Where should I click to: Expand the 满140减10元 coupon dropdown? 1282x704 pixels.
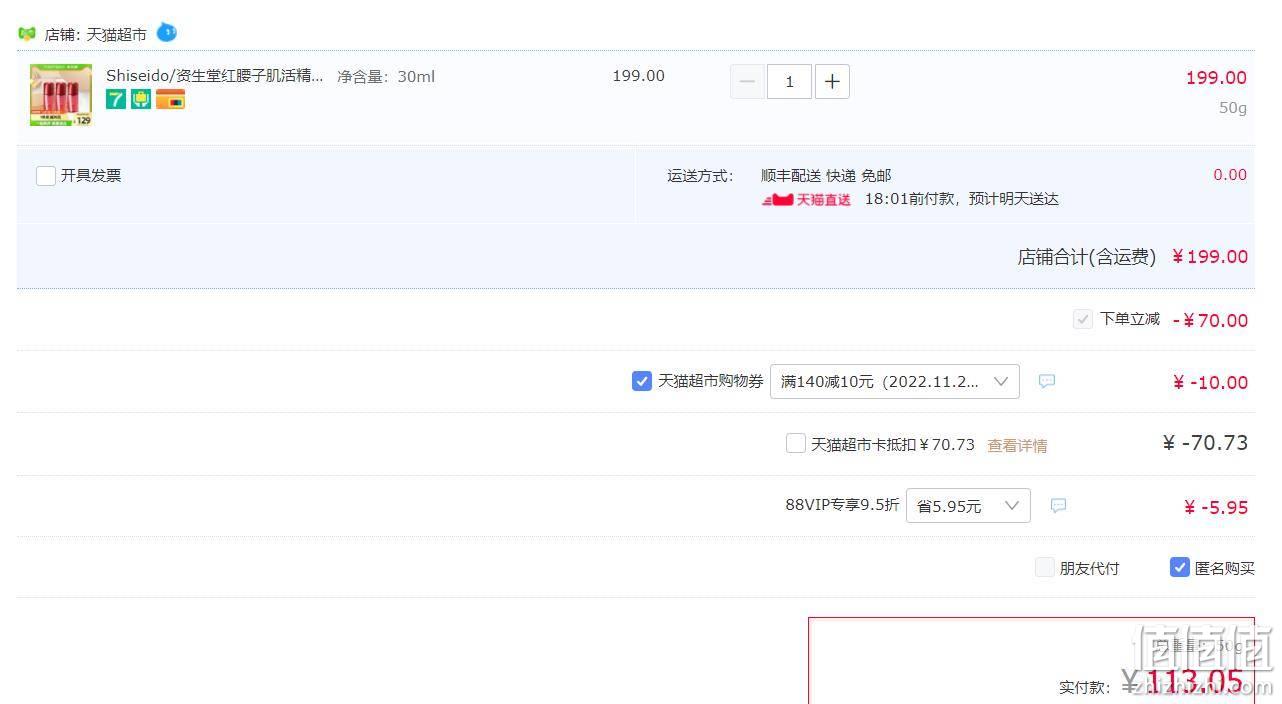click(x=895, y=381)
